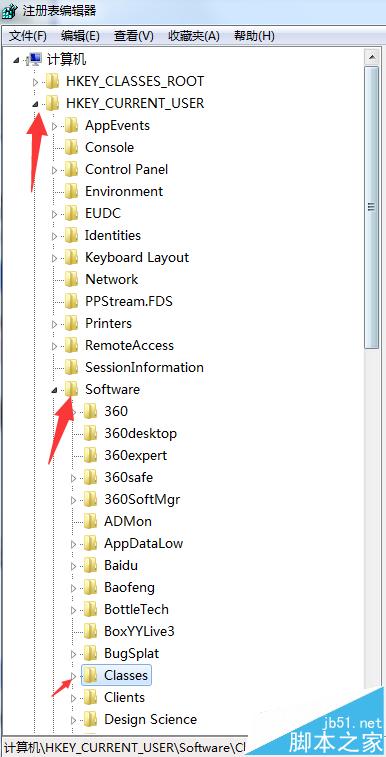The height and width of the screenshot is (757, 386).
Task: Select the ADMon folder icon
Action: pos(90,521)
